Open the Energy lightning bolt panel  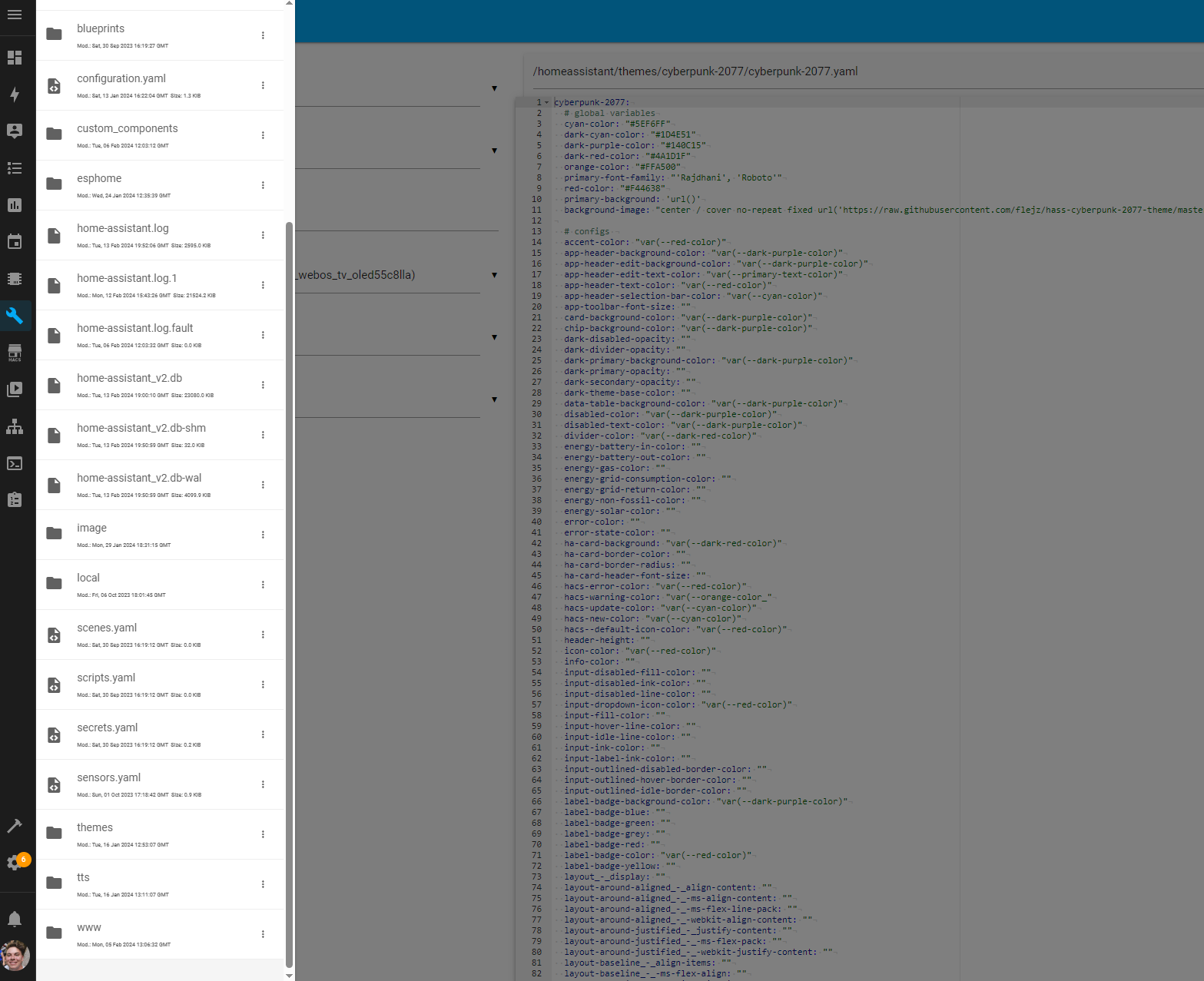pyautogui.click(x=15, y=94)
